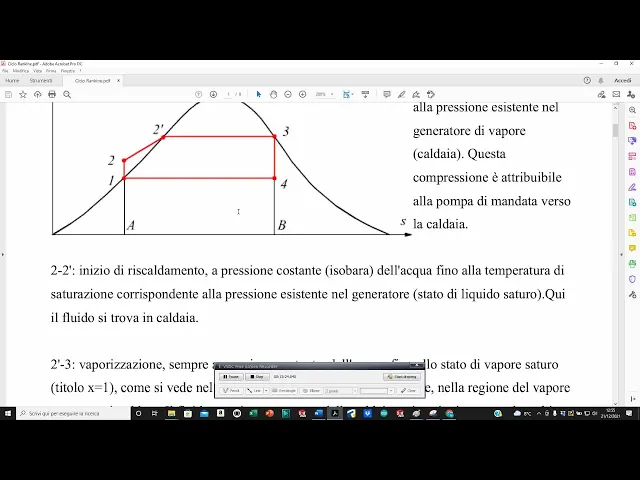Open Word from the taskbar

[x=318, y=413]
